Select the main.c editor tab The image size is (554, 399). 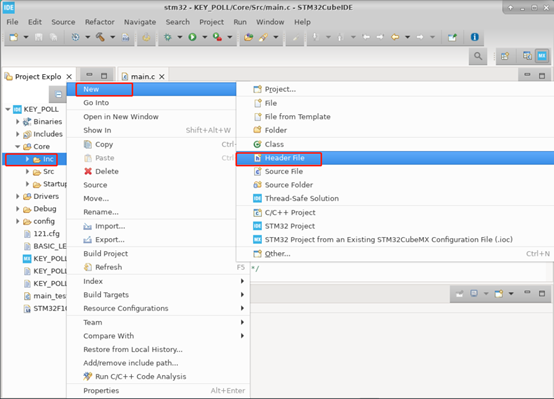[x=143, y=77]
